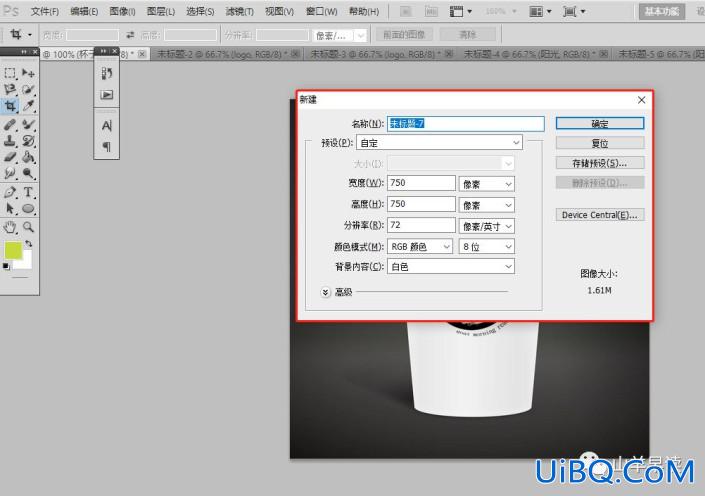Open the width unit 像素 dropdown

click(x=486, y=184)
